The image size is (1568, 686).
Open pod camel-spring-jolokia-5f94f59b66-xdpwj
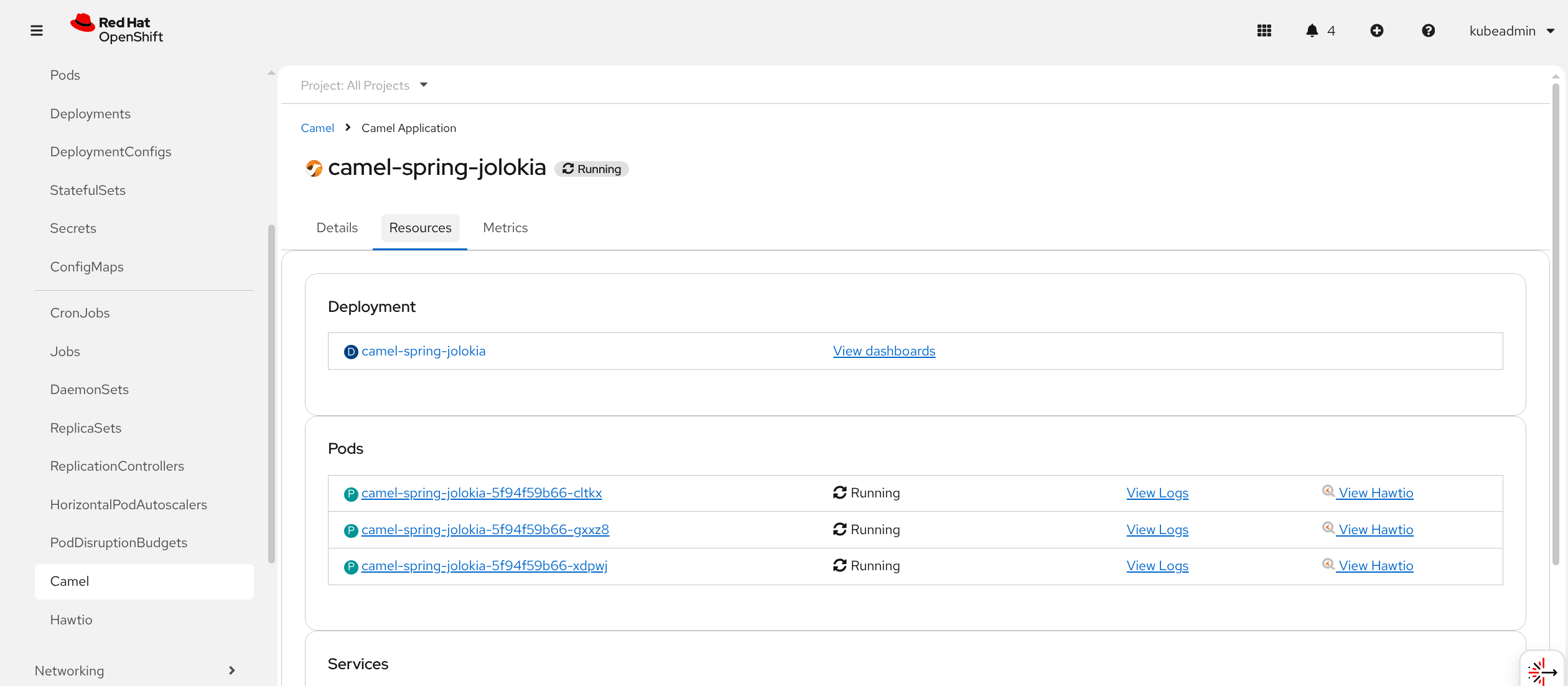click(x=483, y=566)
